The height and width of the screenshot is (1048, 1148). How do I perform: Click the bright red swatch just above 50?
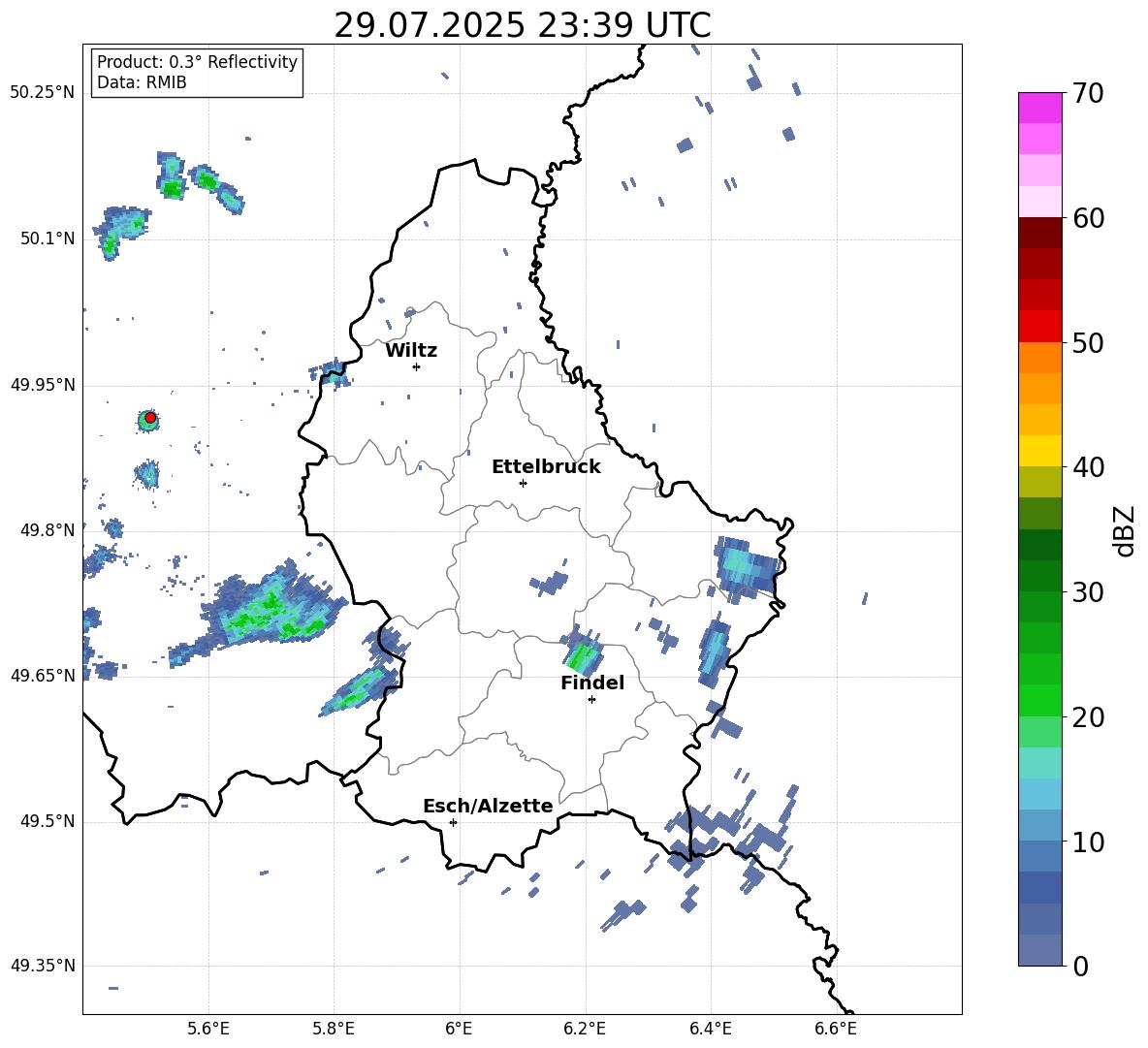tap(1039, 327)
